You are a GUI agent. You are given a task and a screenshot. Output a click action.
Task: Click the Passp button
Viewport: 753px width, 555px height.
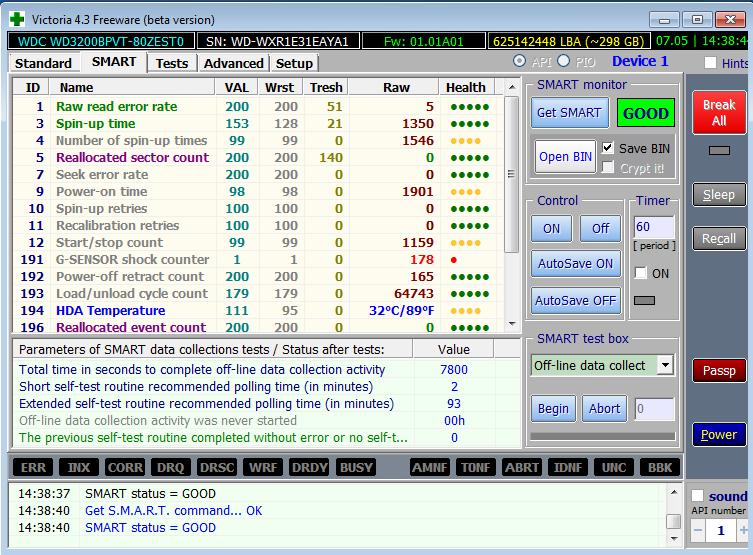pyautogui.click(x=719, y=371)
